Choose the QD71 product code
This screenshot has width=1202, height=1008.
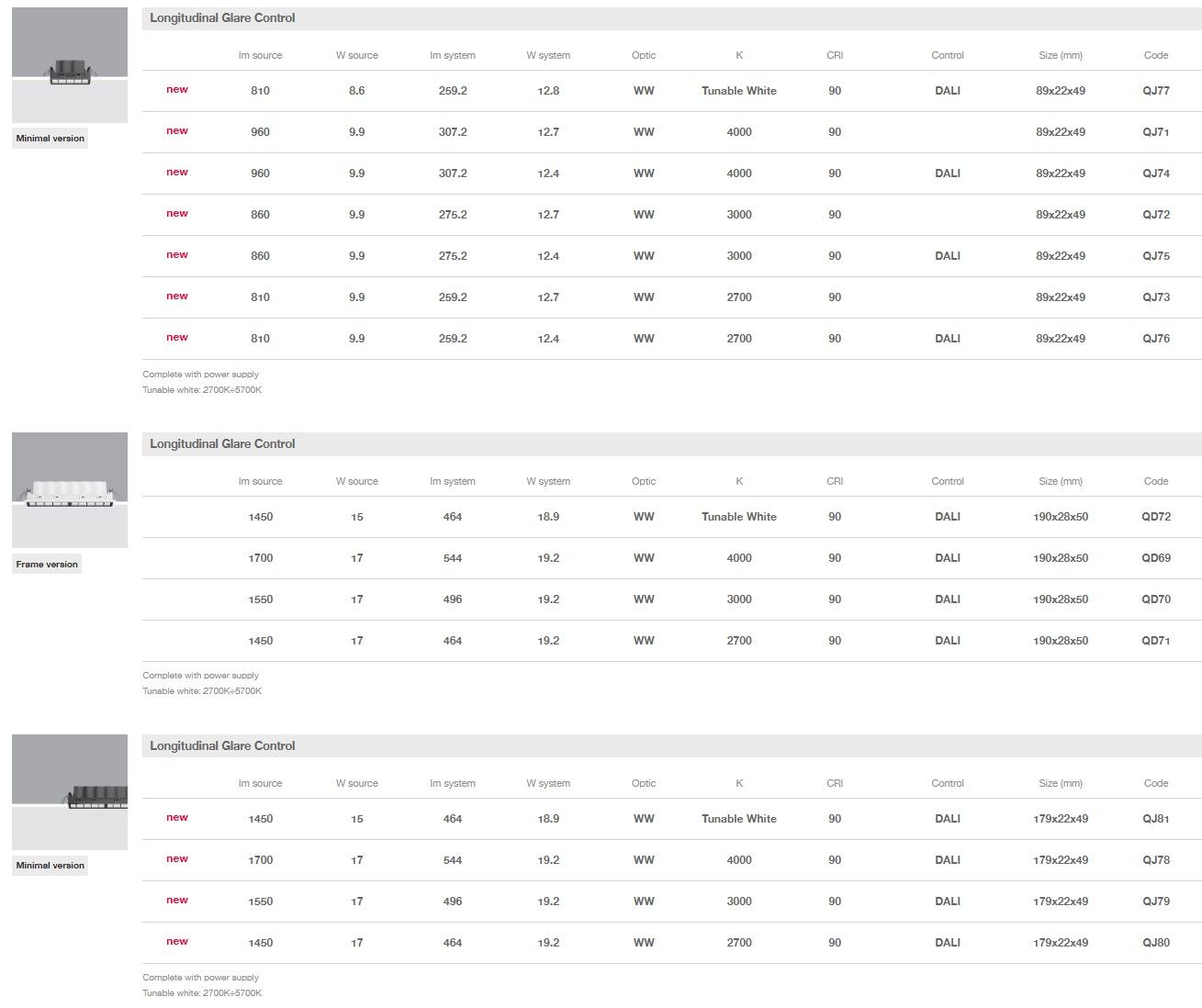click(1155, 641)
